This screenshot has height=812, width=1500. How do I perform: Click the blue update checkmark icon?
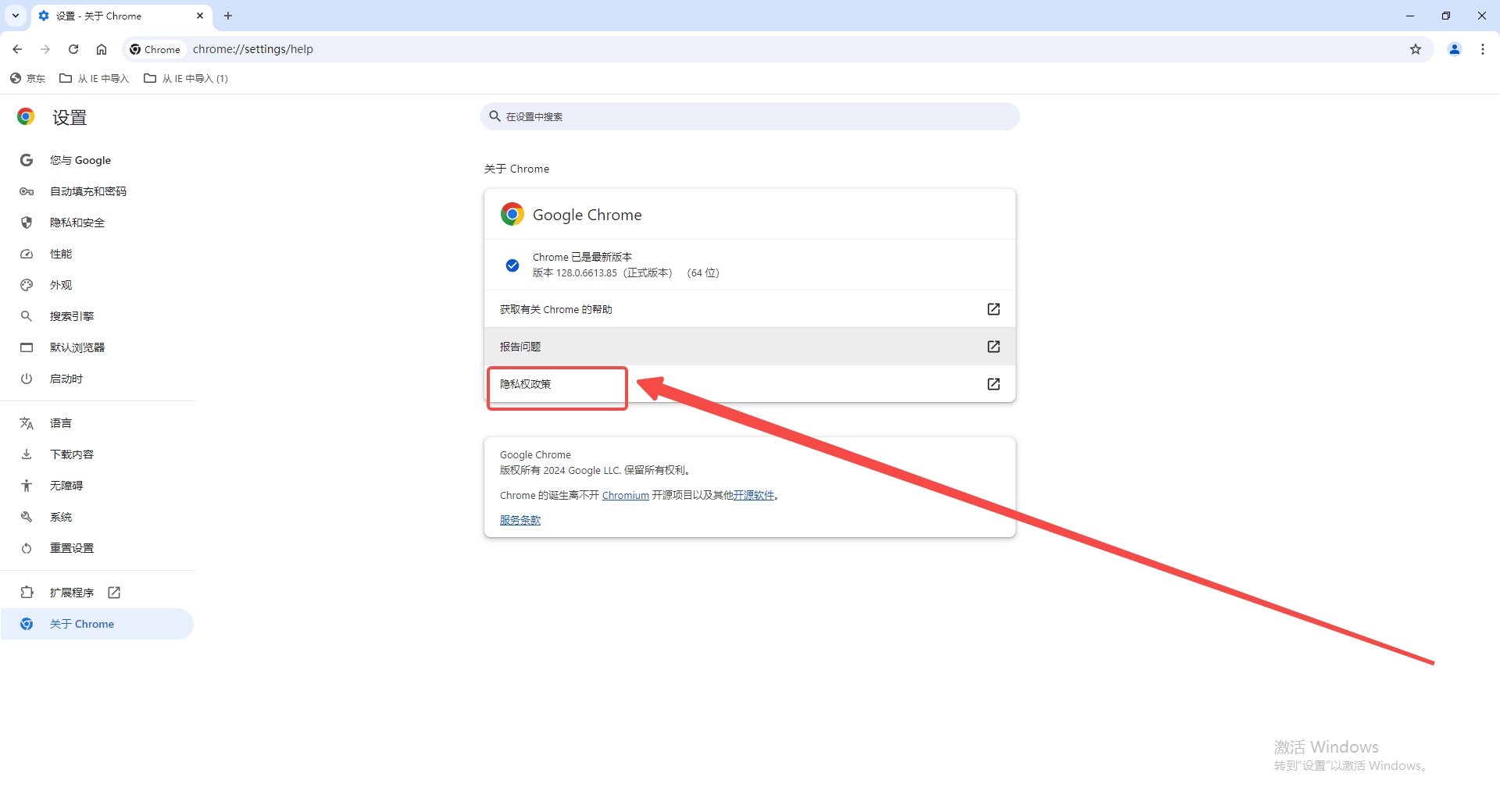click(512, 265)
